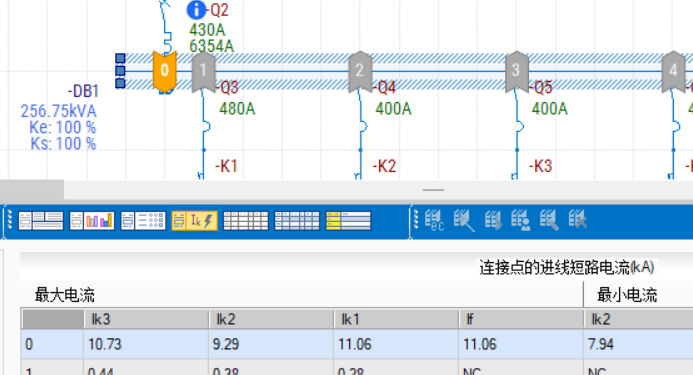Click the horizontal pane splitter handle

click(433, 190)
